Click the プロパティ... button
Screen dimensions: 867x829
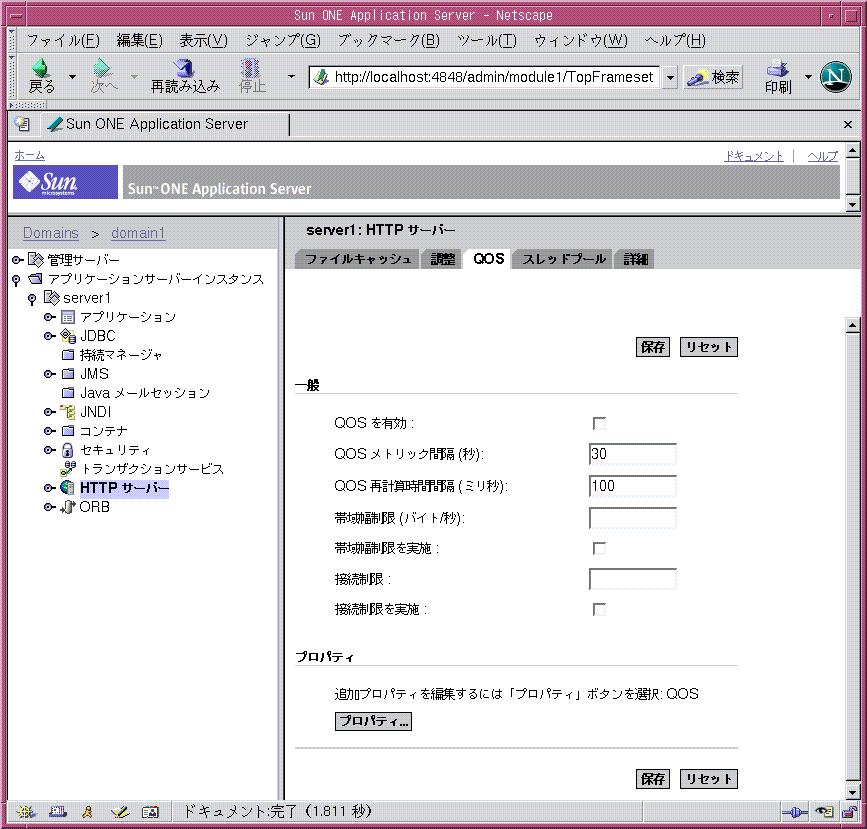tap(373, 721)
